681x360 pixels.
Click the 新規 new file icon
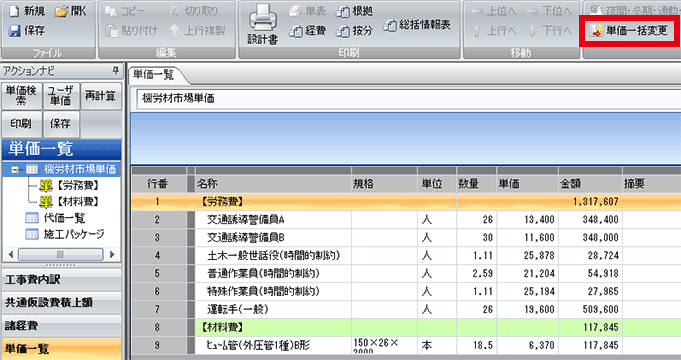click(14, 11)
